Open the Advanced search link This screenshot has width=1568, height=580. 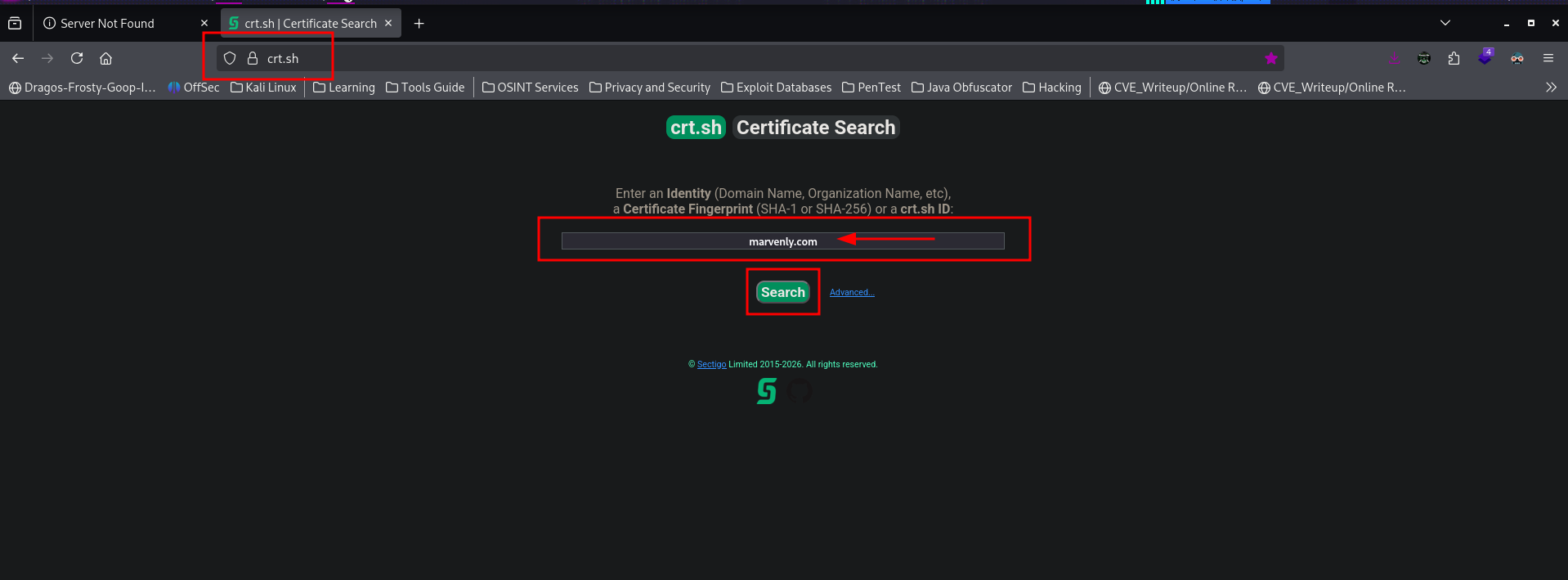pos(852,293)
